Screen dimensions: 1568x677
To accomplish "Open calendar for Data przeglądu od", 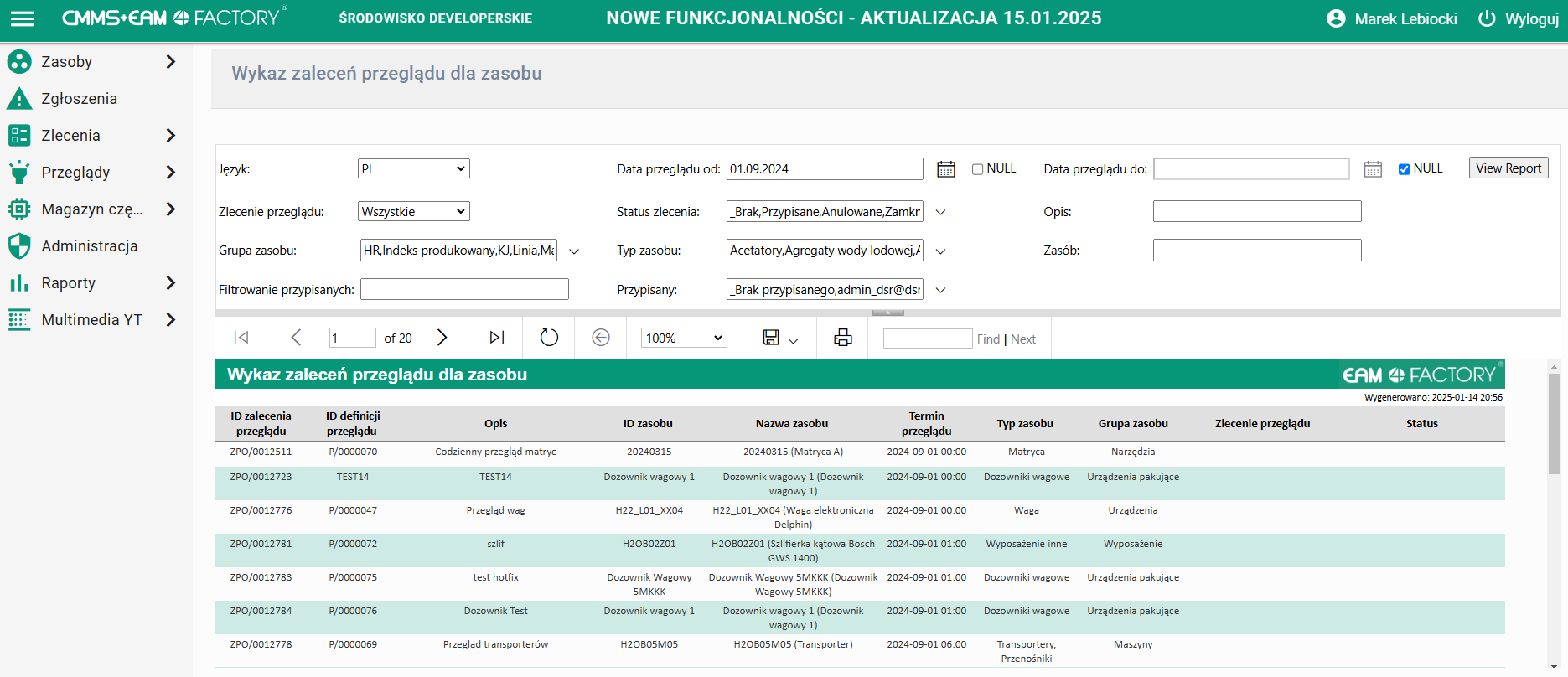I will pyautogui.click(x=946, y=169).
